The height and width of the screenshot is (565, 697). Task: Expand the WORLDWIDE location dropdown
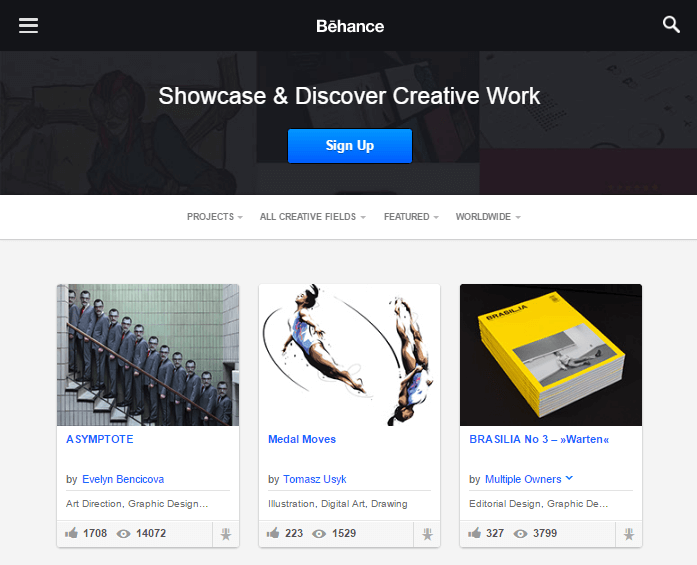point(488,216)
